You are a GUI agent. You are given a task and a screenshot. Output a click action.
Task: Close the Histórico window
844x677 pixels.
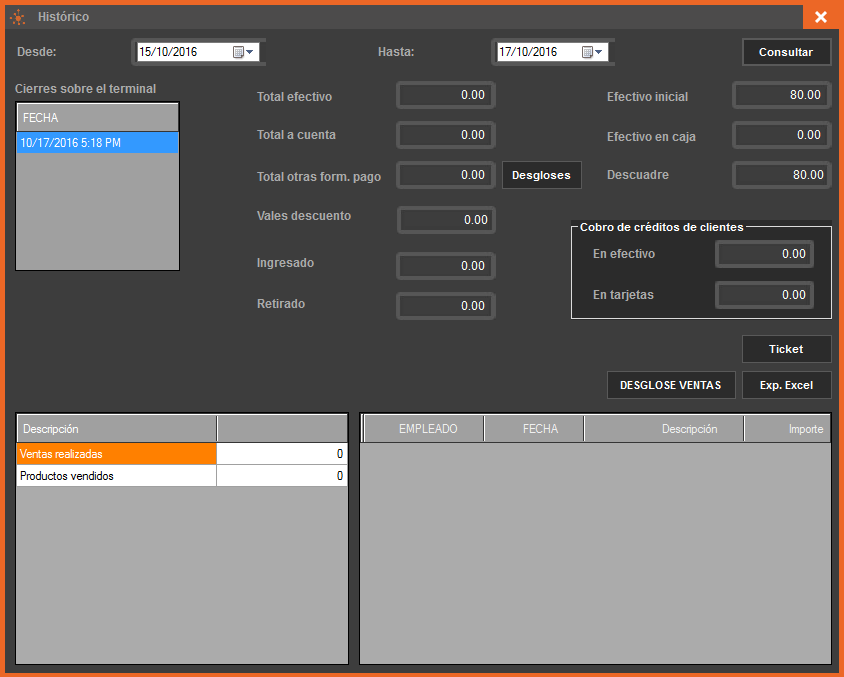[x=820, y=17]
